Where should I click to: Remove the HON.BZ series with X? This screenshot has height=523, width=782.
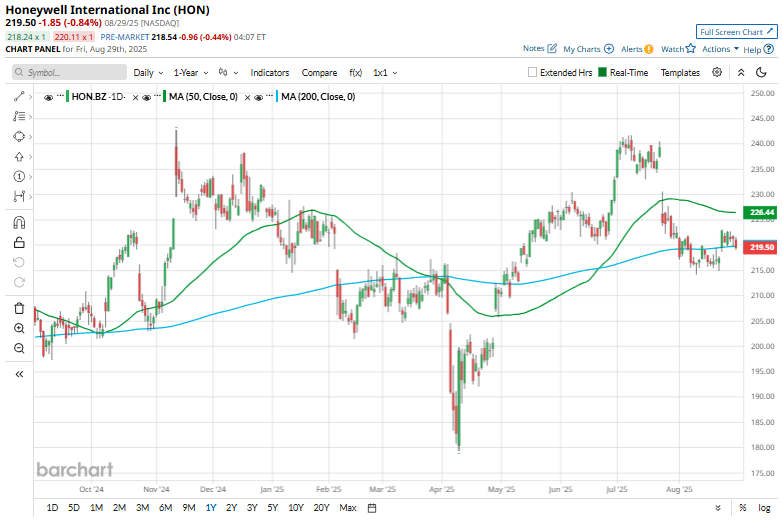tap(135, 98)
